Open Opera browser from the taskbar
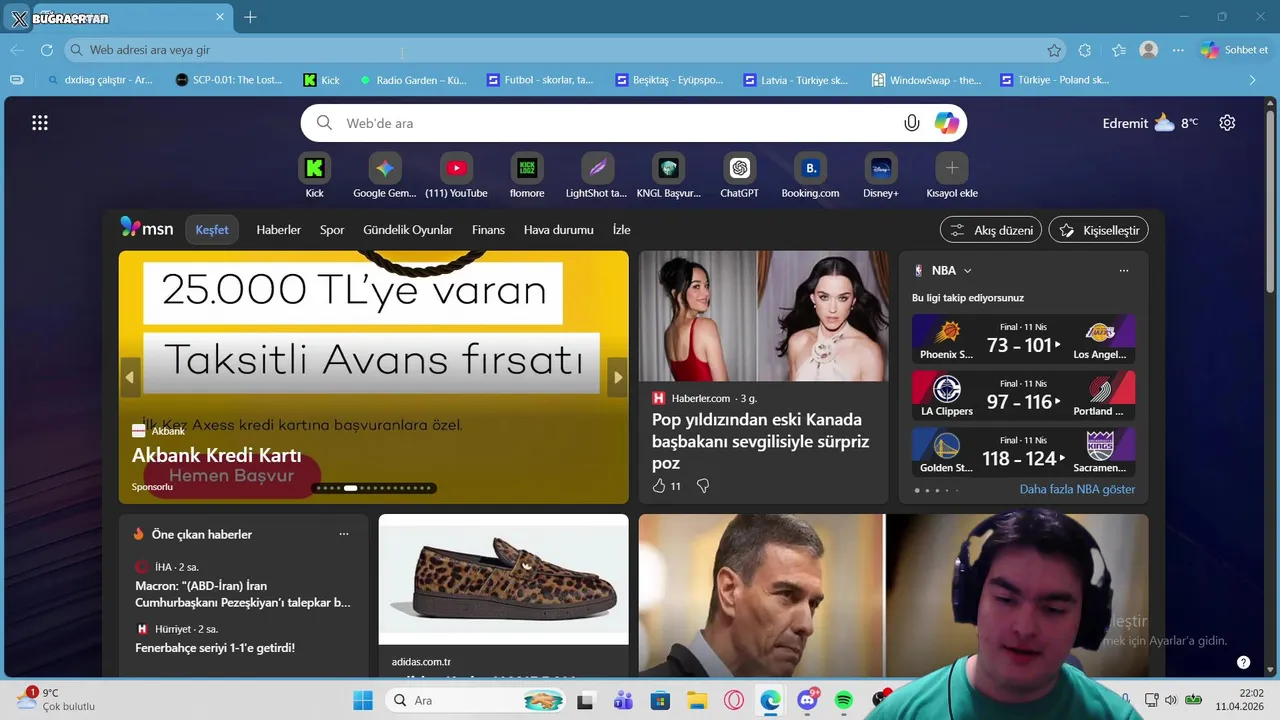The height and width of the screenshot is (720, 1280). [x=734, y=701]
